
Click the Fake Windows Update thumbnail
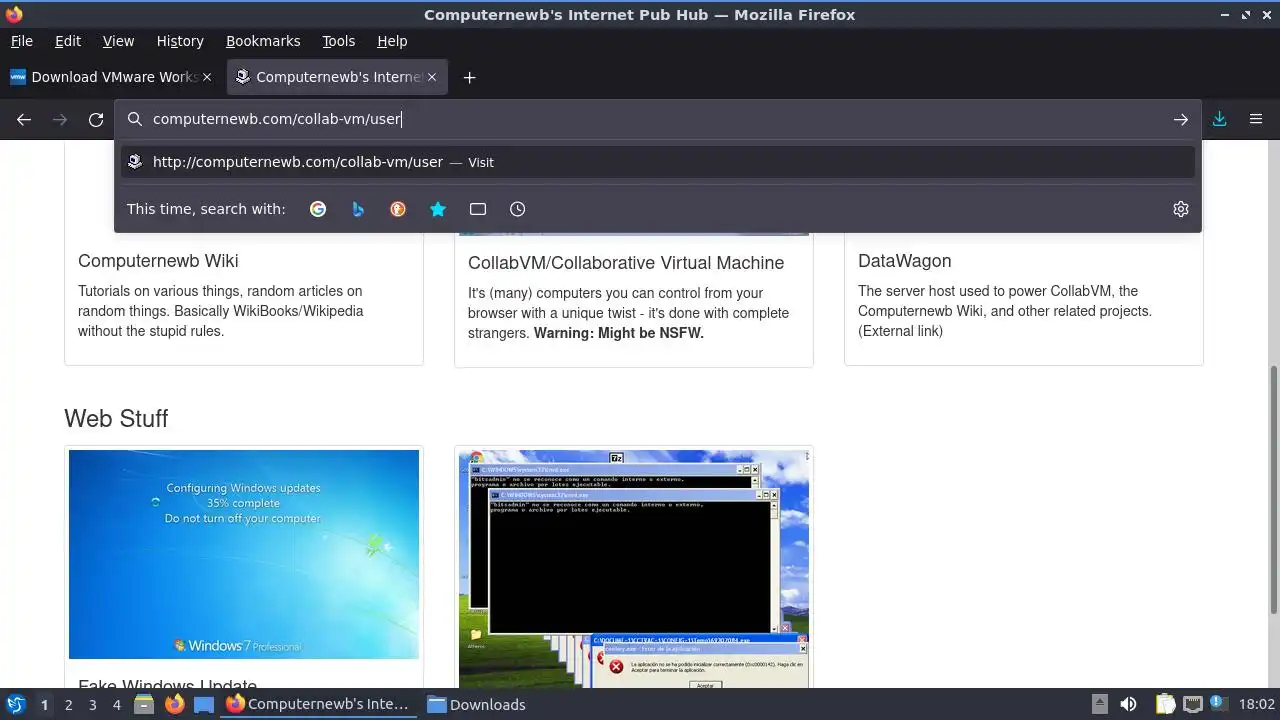tap(244, 554)
